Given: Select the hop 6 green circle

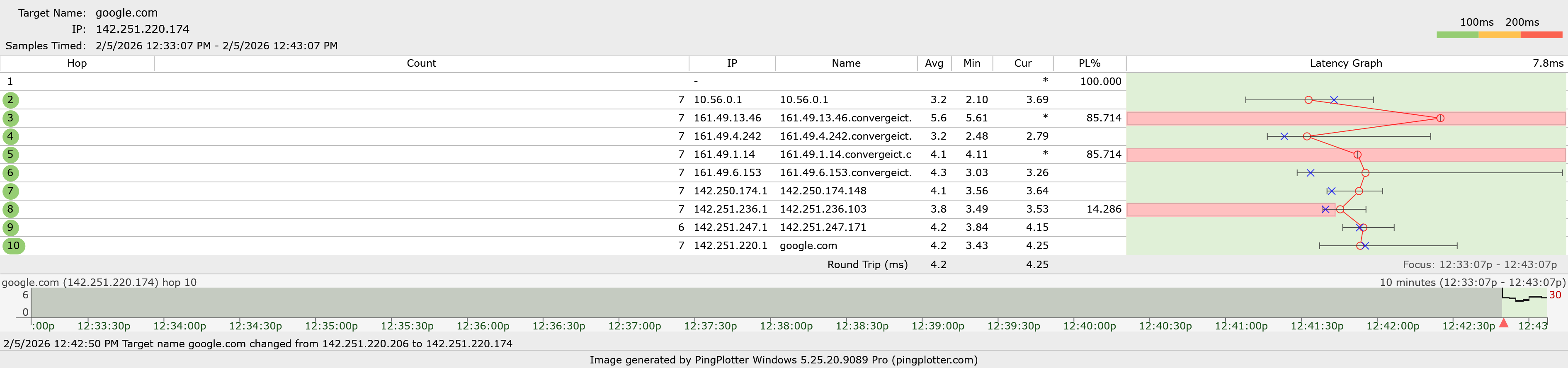Looking at the screenshot, I should (10, 173).
